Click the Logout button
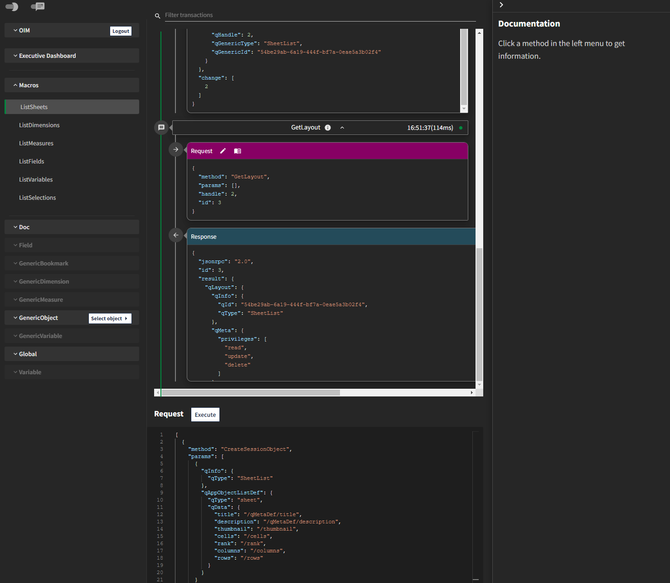This screenshot has width=670, height=583. tap(121, 31)
